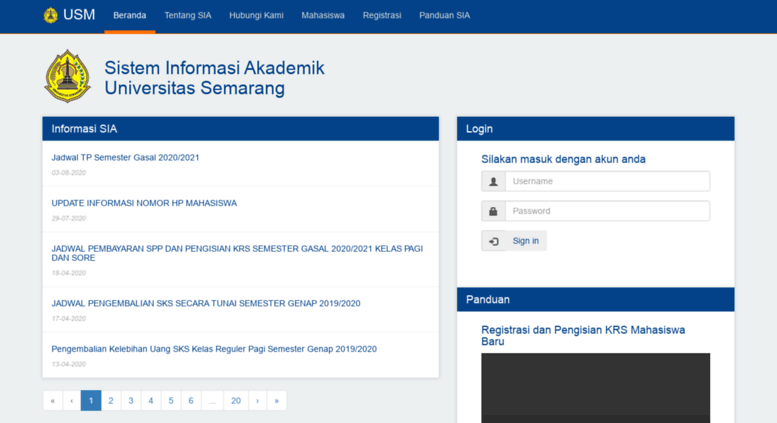The height and width of the screenshot is (423, 777).
Task: Click the date 03-08-2020
Action: (69, 173)
